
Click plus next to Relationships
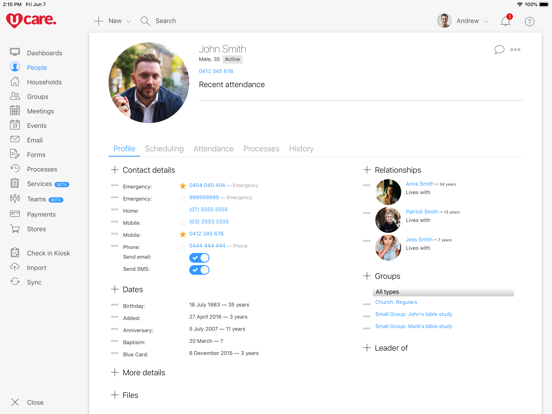tap(367, 170)
